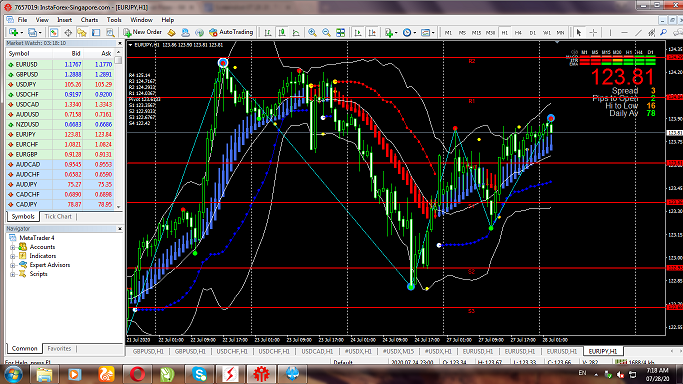Open the Tools menu
Image resolution: width=683 pixels, height=384 pixels.
click(114, 20)
